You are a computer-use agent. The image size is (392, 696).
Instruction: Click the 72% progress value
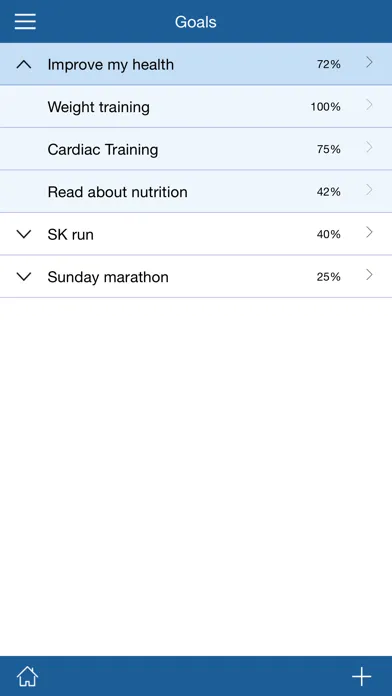point(329,64)
